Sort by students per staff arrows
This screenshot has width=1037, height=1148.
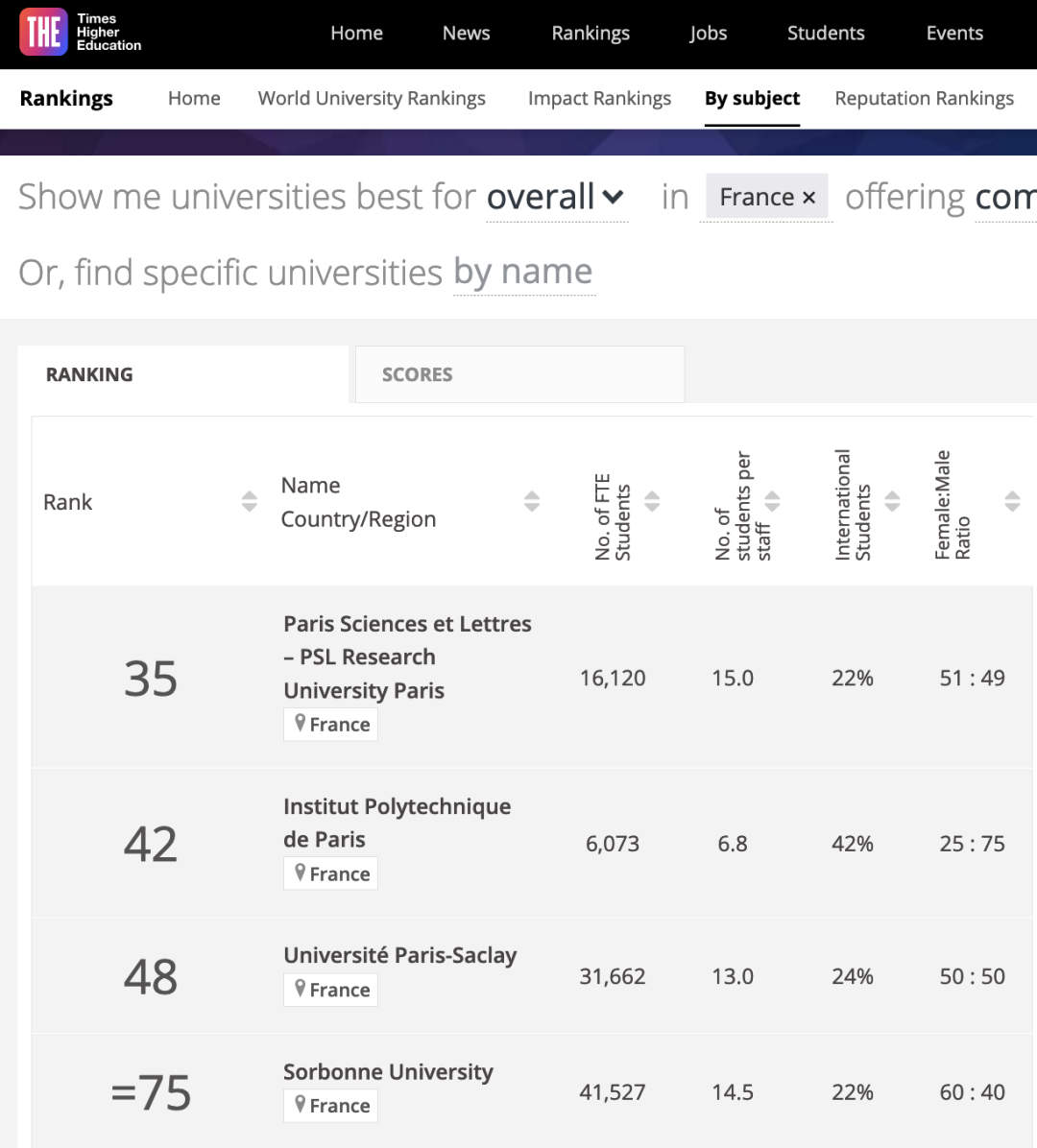[772, 501]
